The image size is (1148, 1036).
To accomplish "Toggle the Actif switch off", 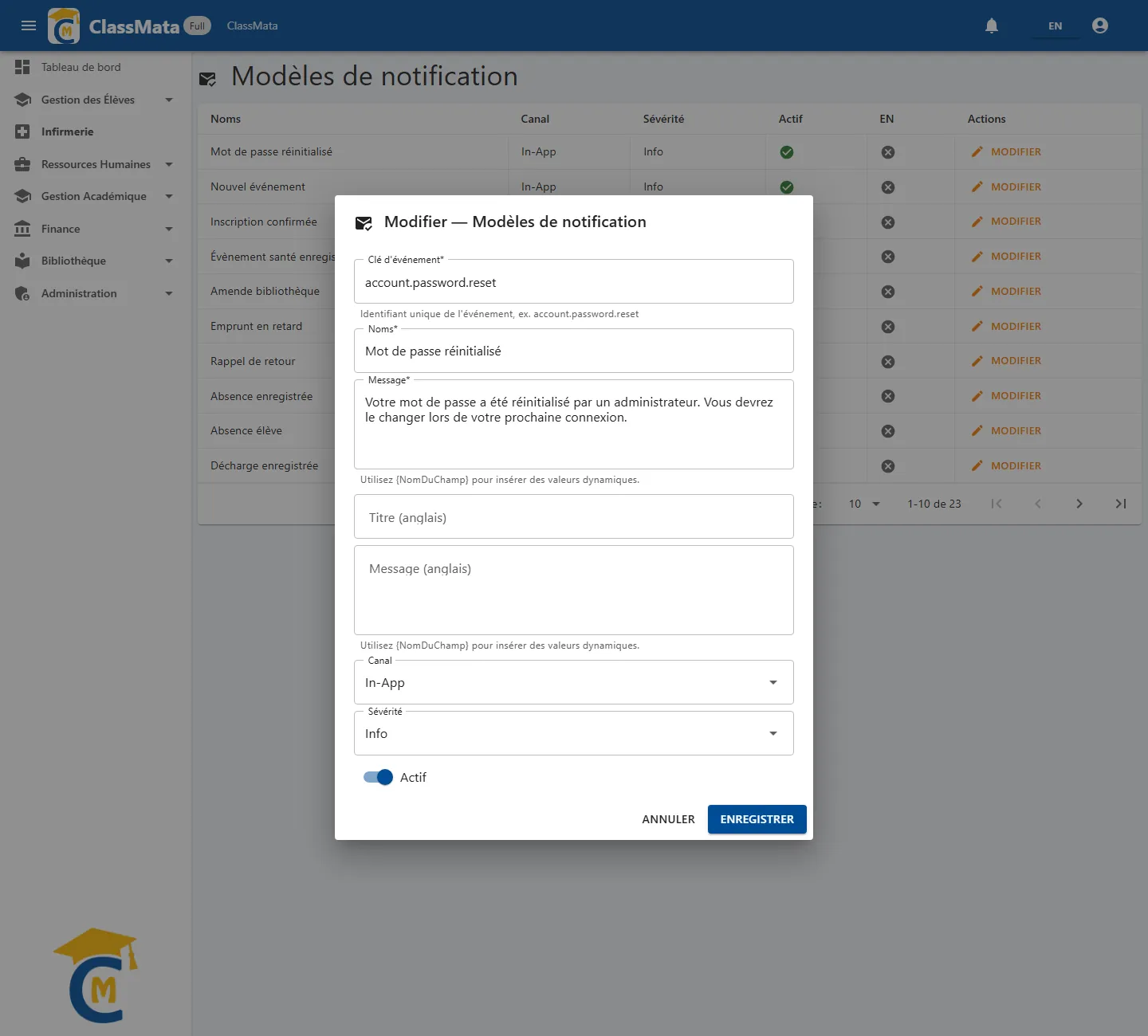I will pos(378,777).
